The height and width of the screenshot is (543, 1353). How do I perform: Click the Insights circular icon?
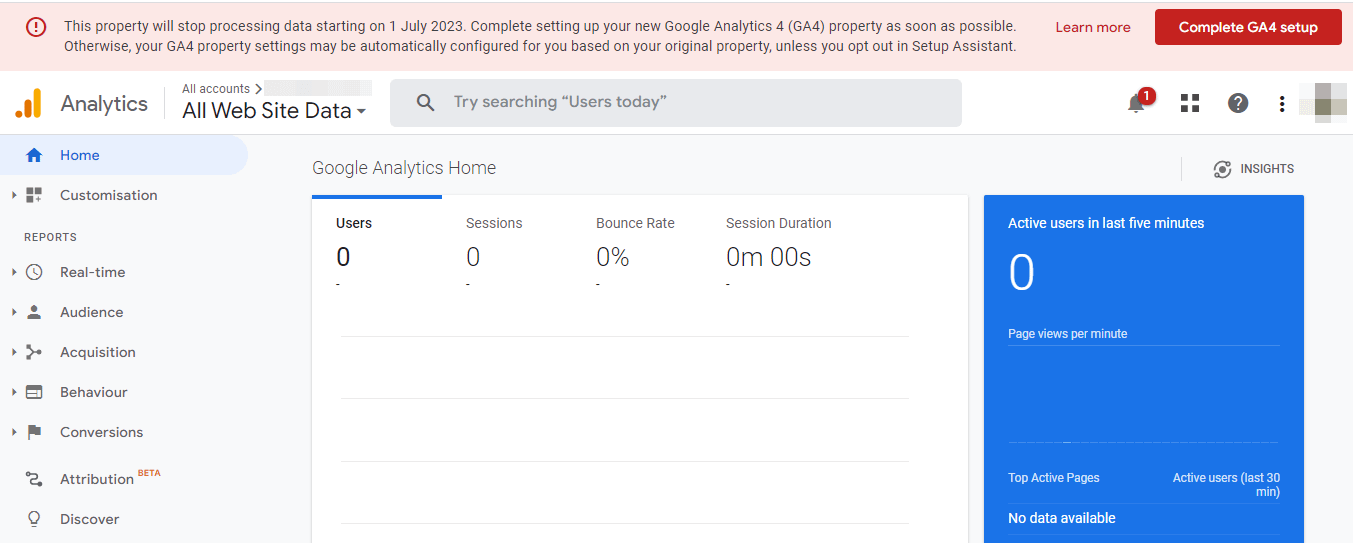click(1222, 169)
